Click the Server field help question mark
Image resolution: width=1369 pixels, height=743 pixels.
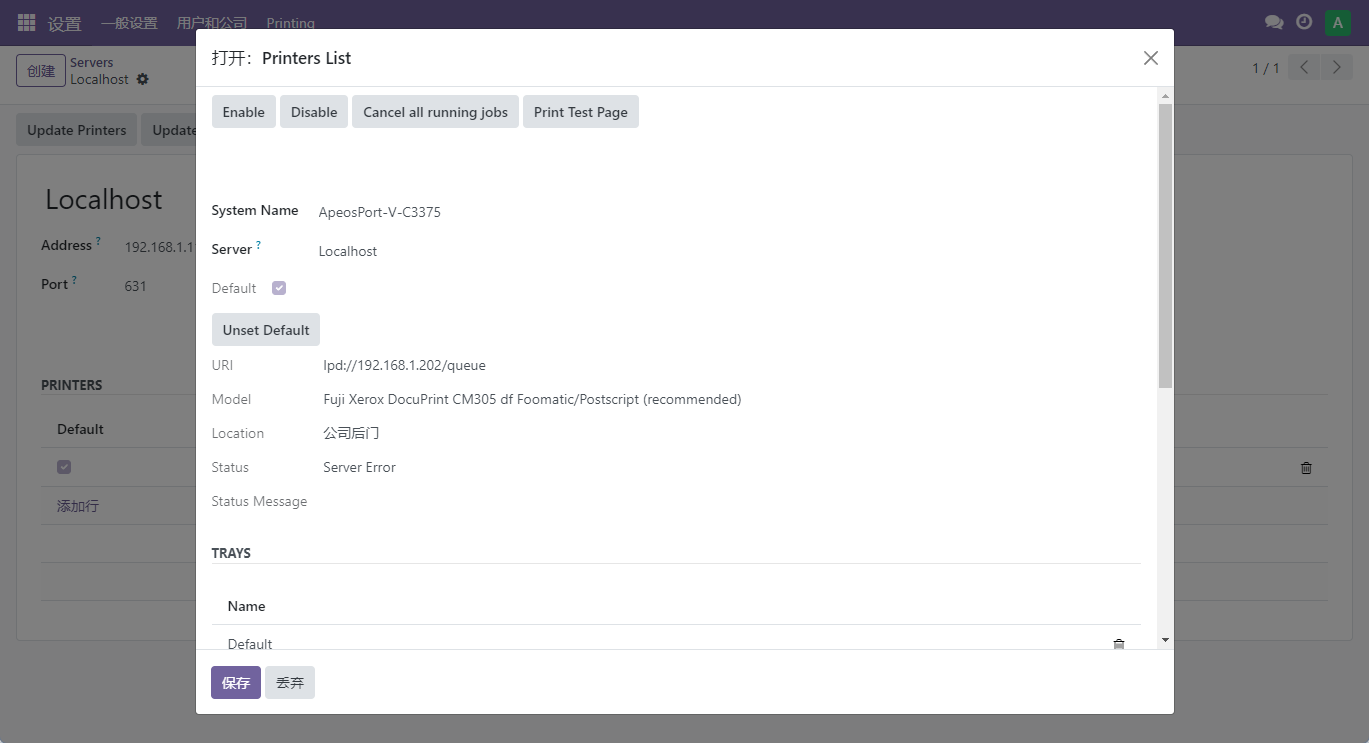(x=259, y=245)
